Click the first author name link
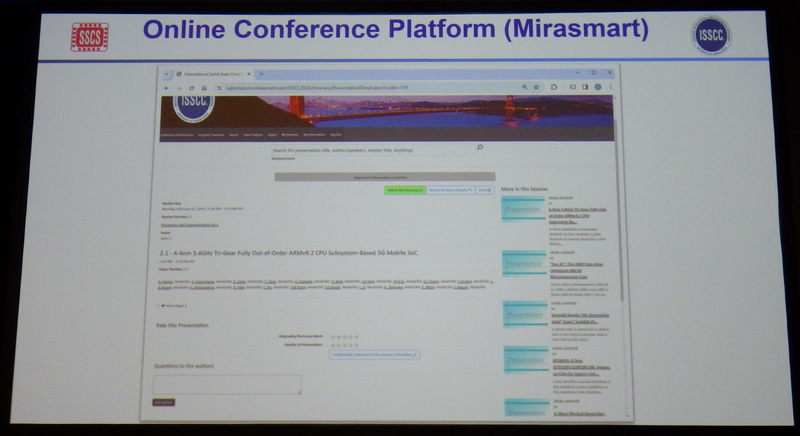Image resolution: width=800 pixels, height=436 pixels. (x=165, y=281)
